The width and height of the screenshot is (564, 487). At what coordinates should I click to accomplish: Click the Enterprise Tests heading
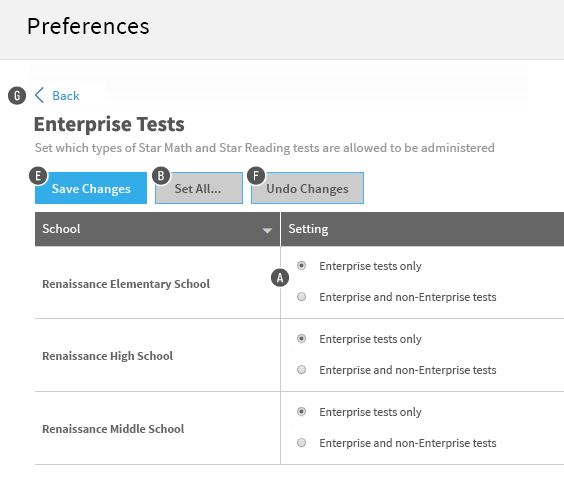tap(109, 124)
